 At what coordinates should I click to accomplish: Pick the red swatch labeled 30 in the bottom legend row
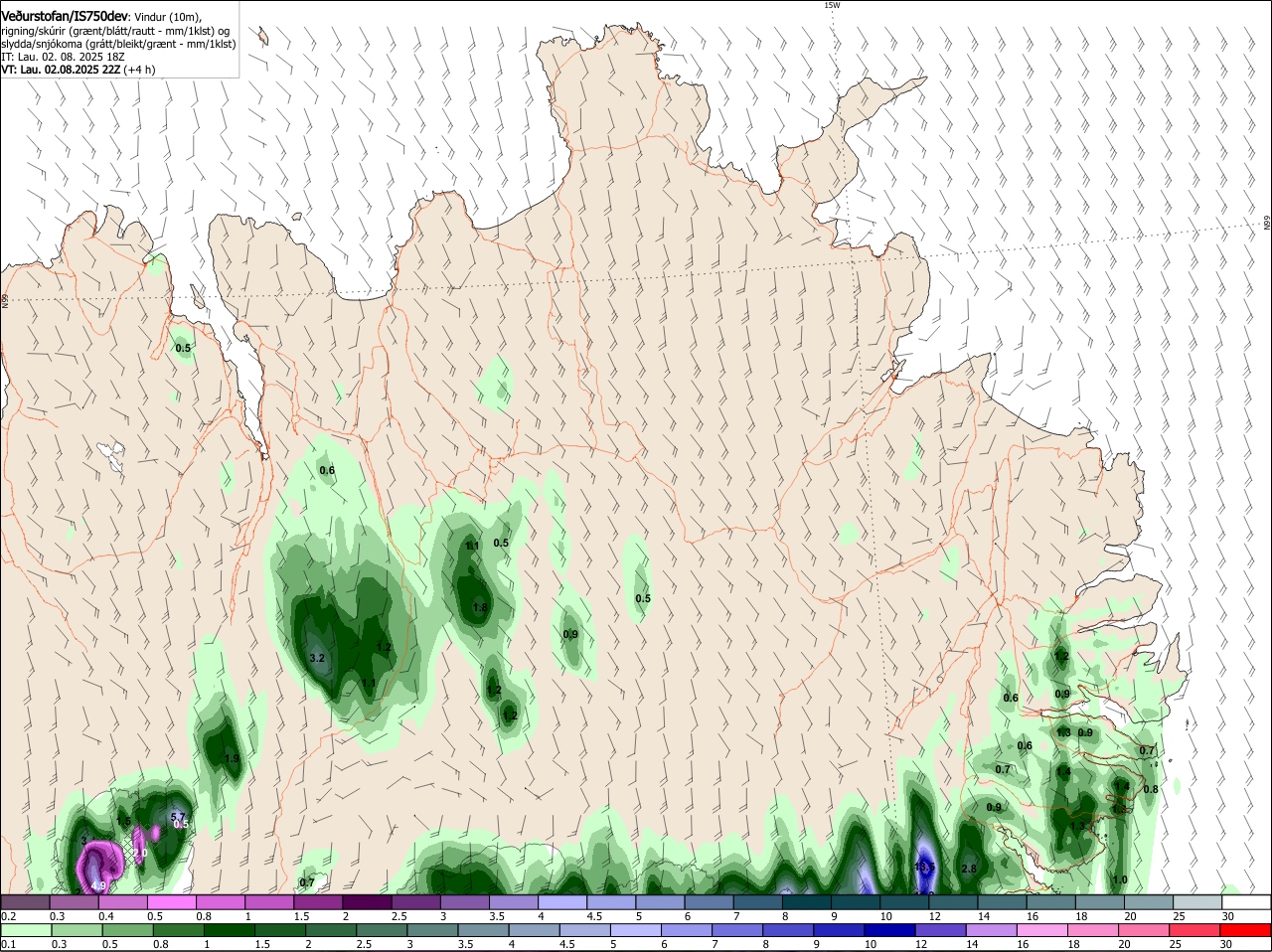(x=1246, y=930)
